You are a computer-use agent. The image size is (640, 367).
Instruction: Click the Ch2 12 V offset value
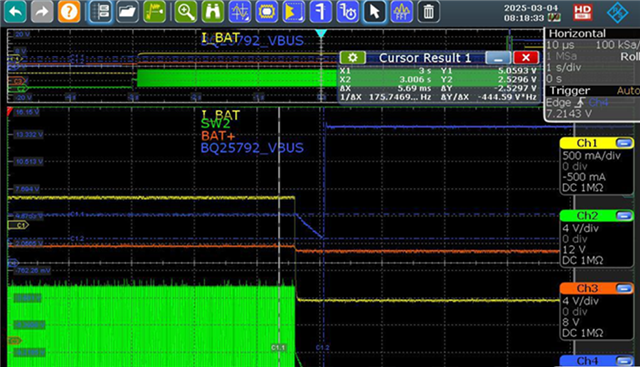point(574,250)
